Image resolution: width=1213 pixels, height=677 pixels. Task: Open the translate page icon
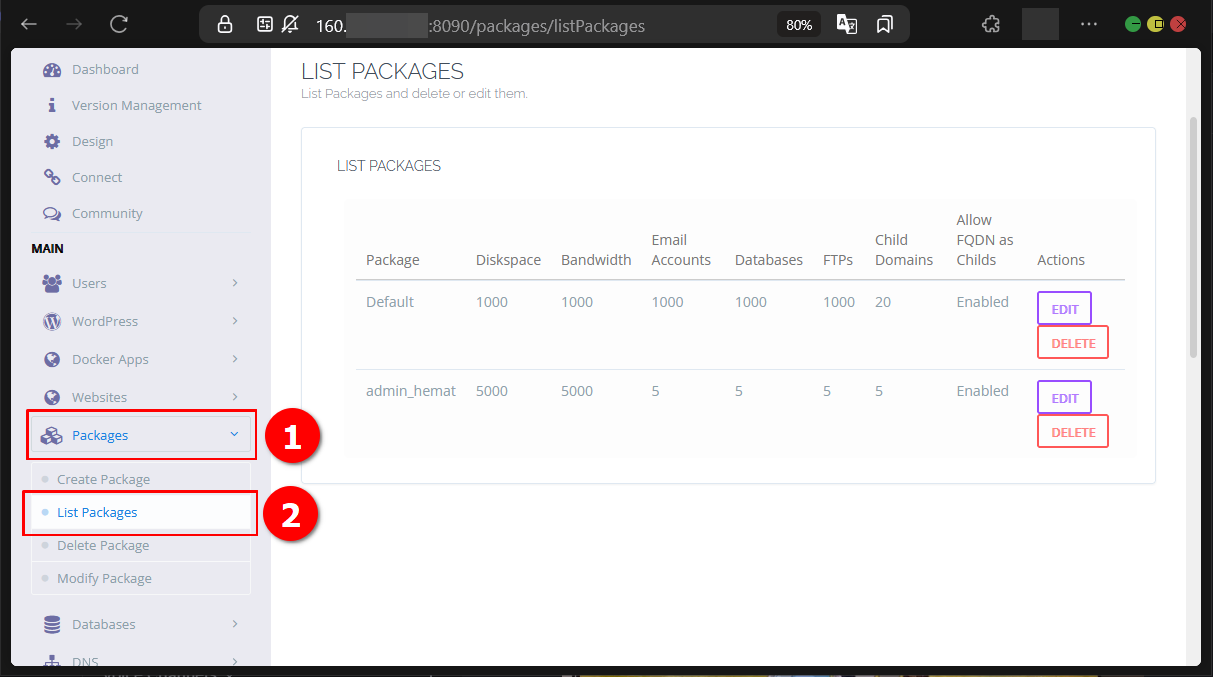tap(847, 25)
